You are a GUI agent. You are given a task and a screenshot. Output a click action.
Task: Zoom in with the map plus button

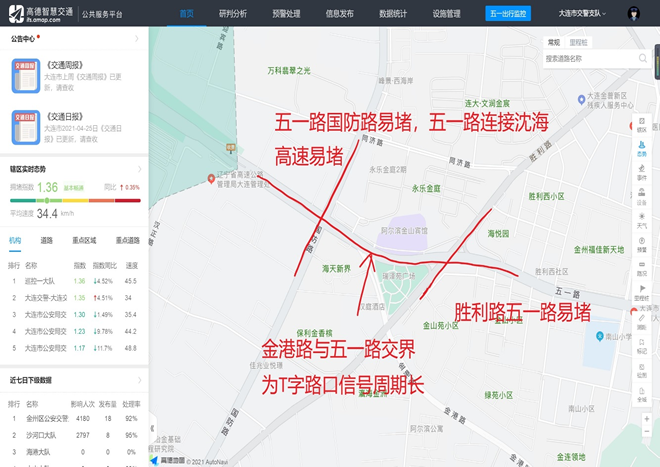[647, 419]
